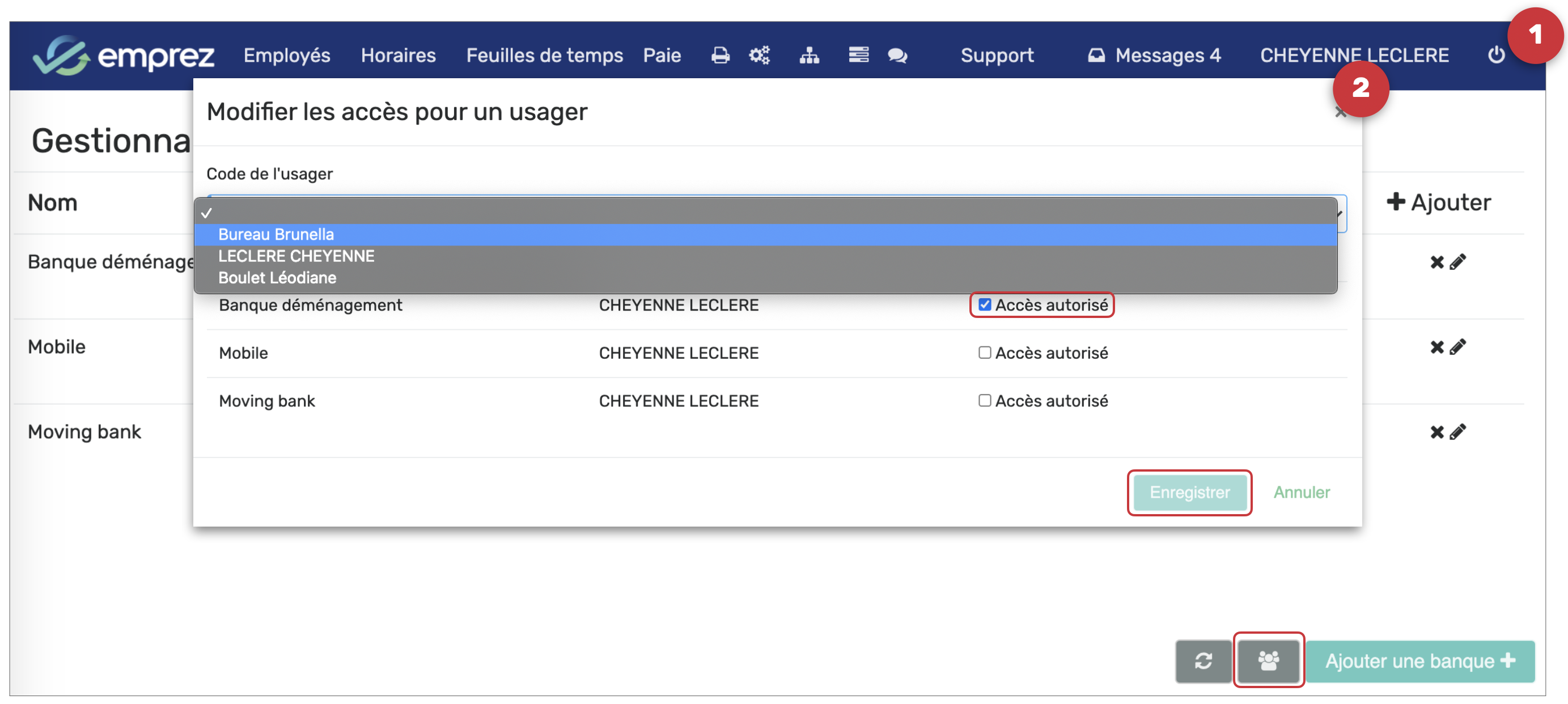Click the organization chart icon
The image size is (1568, 704).
coord(809,56)
